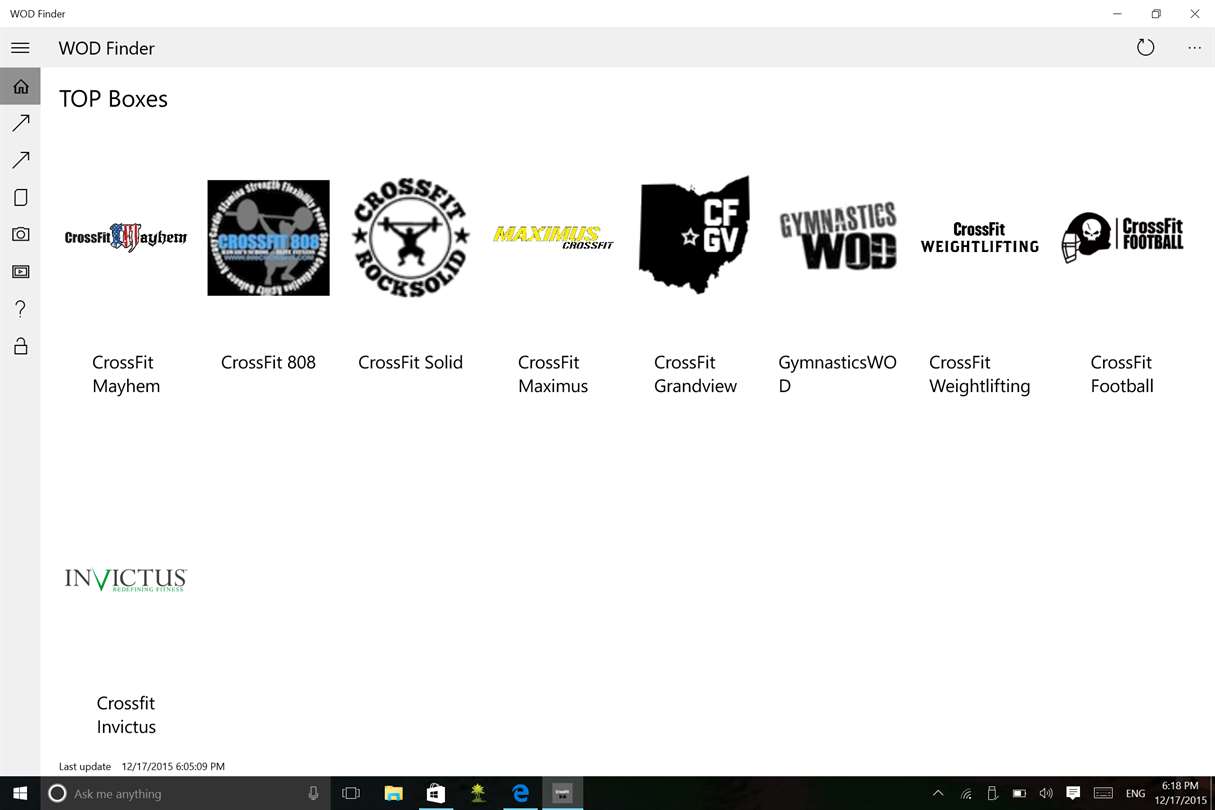Open the more options ellipsis menu
Viewport: 1215px width, 810px height.
[1194, 48]
